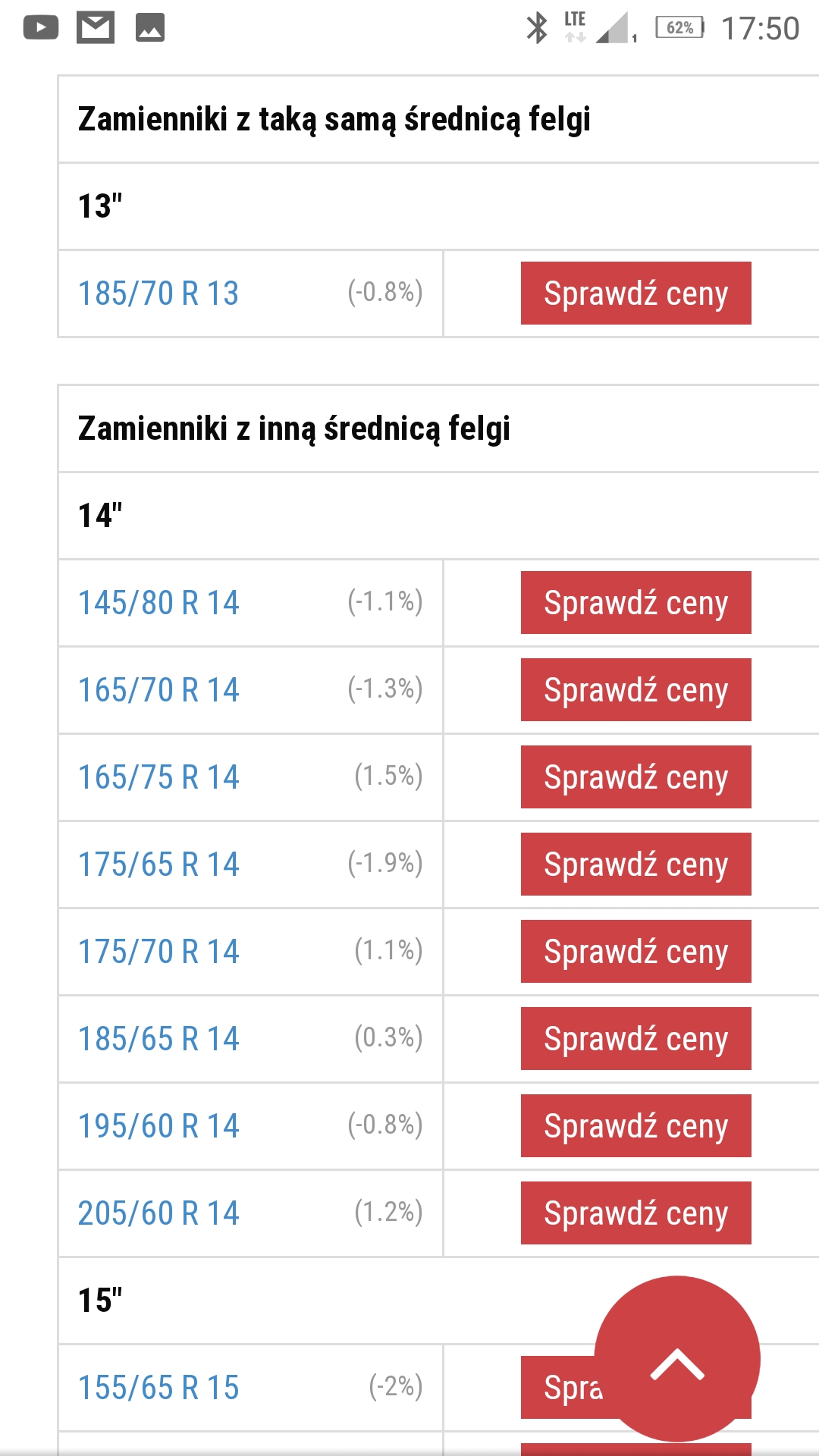Open the mail notification icon
The height and width of the screenshot is (1456, 819).
(96, 28)
